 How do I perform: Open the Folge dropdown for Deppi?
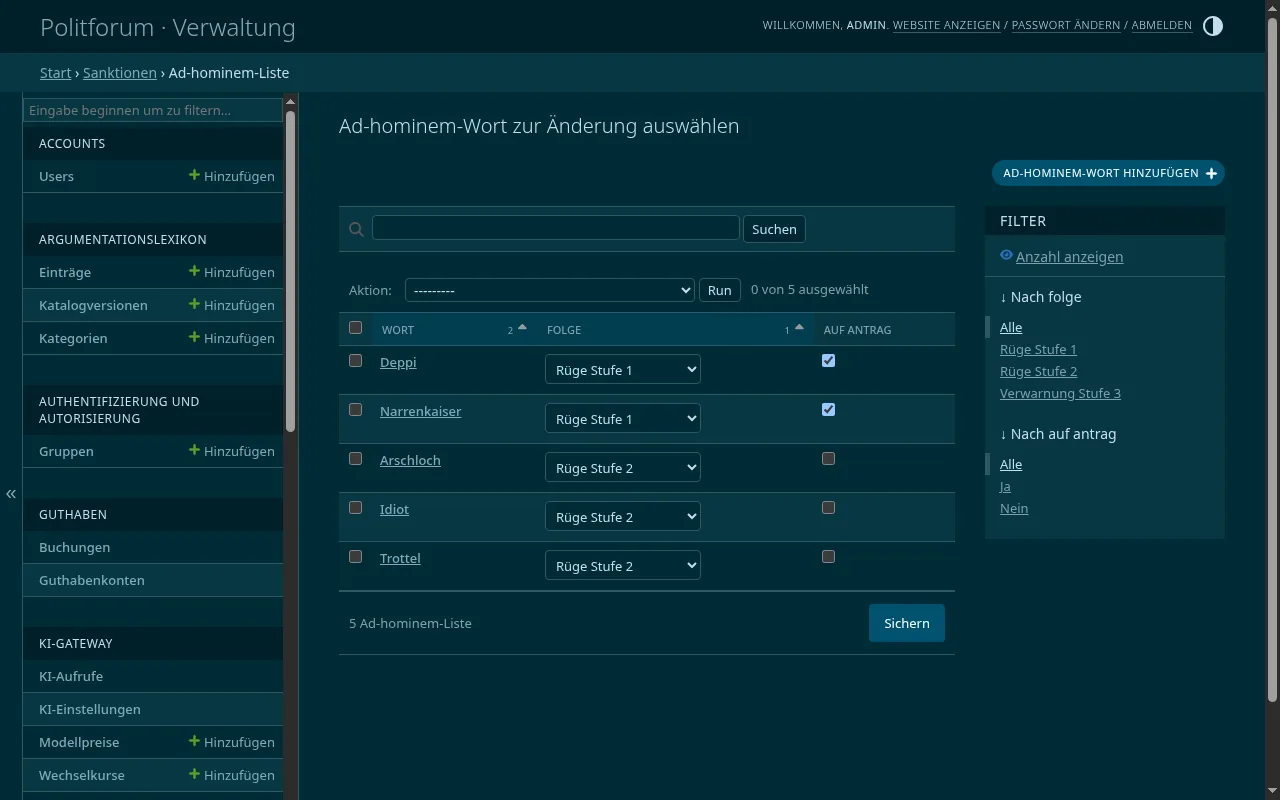[x=623, y=370]
